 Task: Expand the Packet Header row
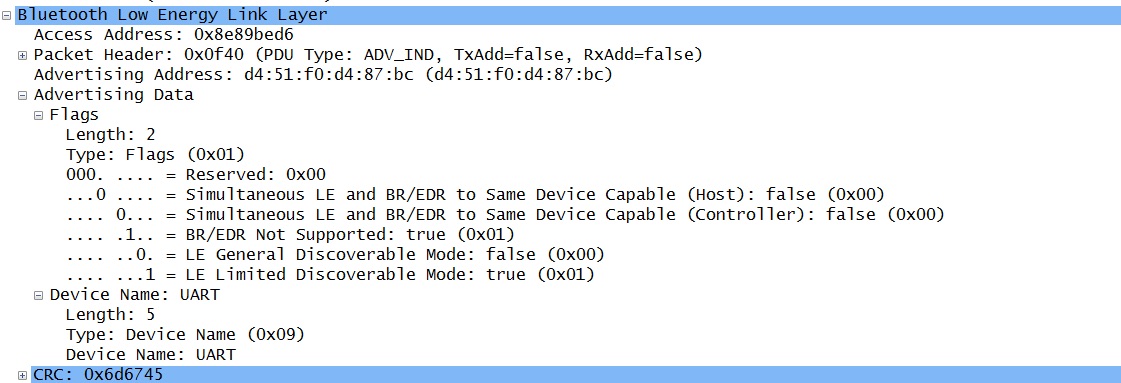click(x=22, y=55)
